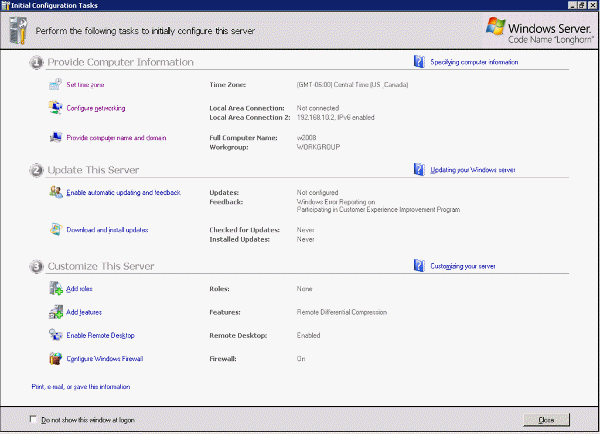Click Remote Differential Compression feature text
This screenshot has height=435, width=600.
(342, 312)
